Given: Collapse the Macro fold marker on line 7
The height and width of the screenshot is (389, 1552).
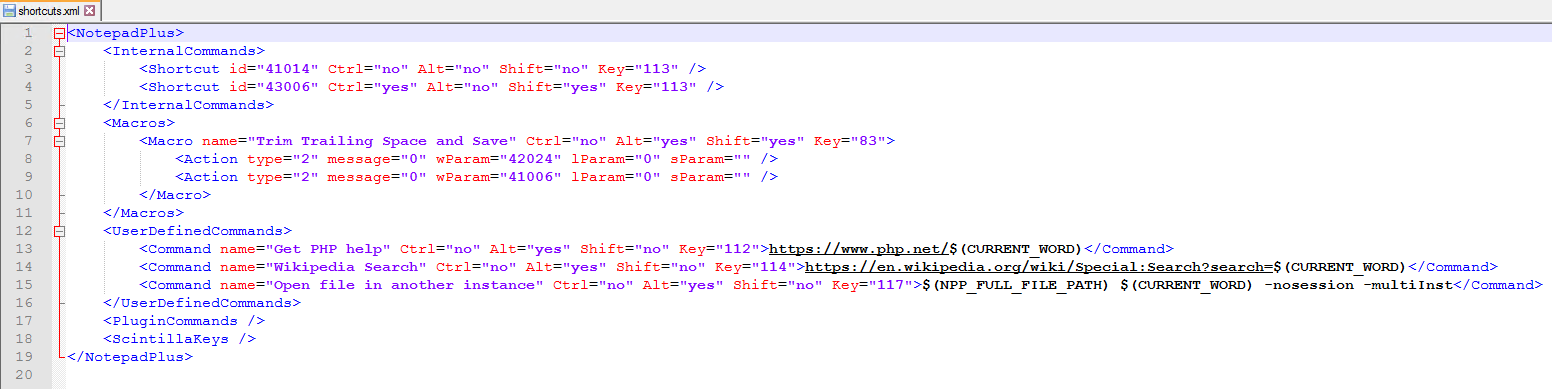Looking at the screenshot, I should click(x=59, y=141).
